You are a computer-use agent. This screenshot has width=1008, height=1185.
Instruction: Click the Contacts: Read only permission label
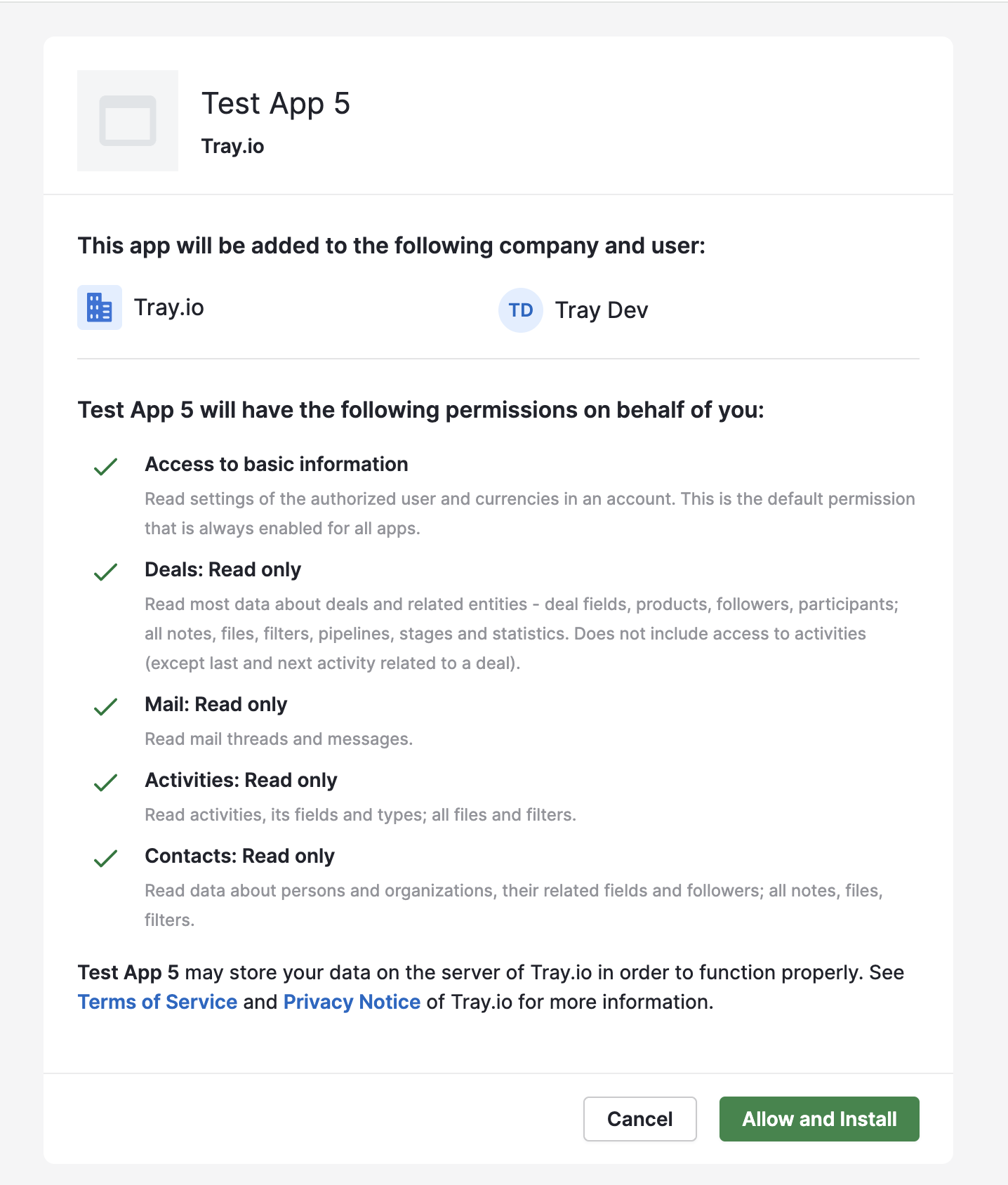[239, 856]
